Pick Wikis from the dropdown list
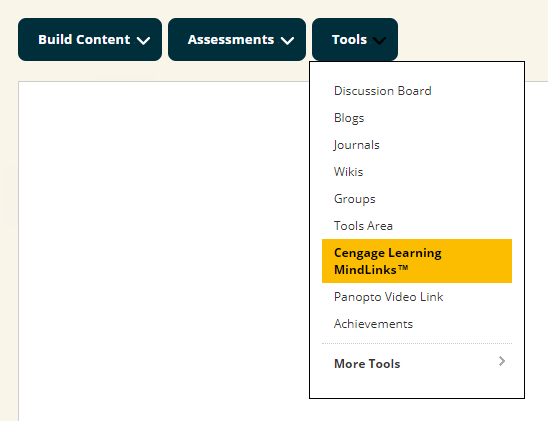This screenshot has height=421, width=548. [x=348, y=172]
